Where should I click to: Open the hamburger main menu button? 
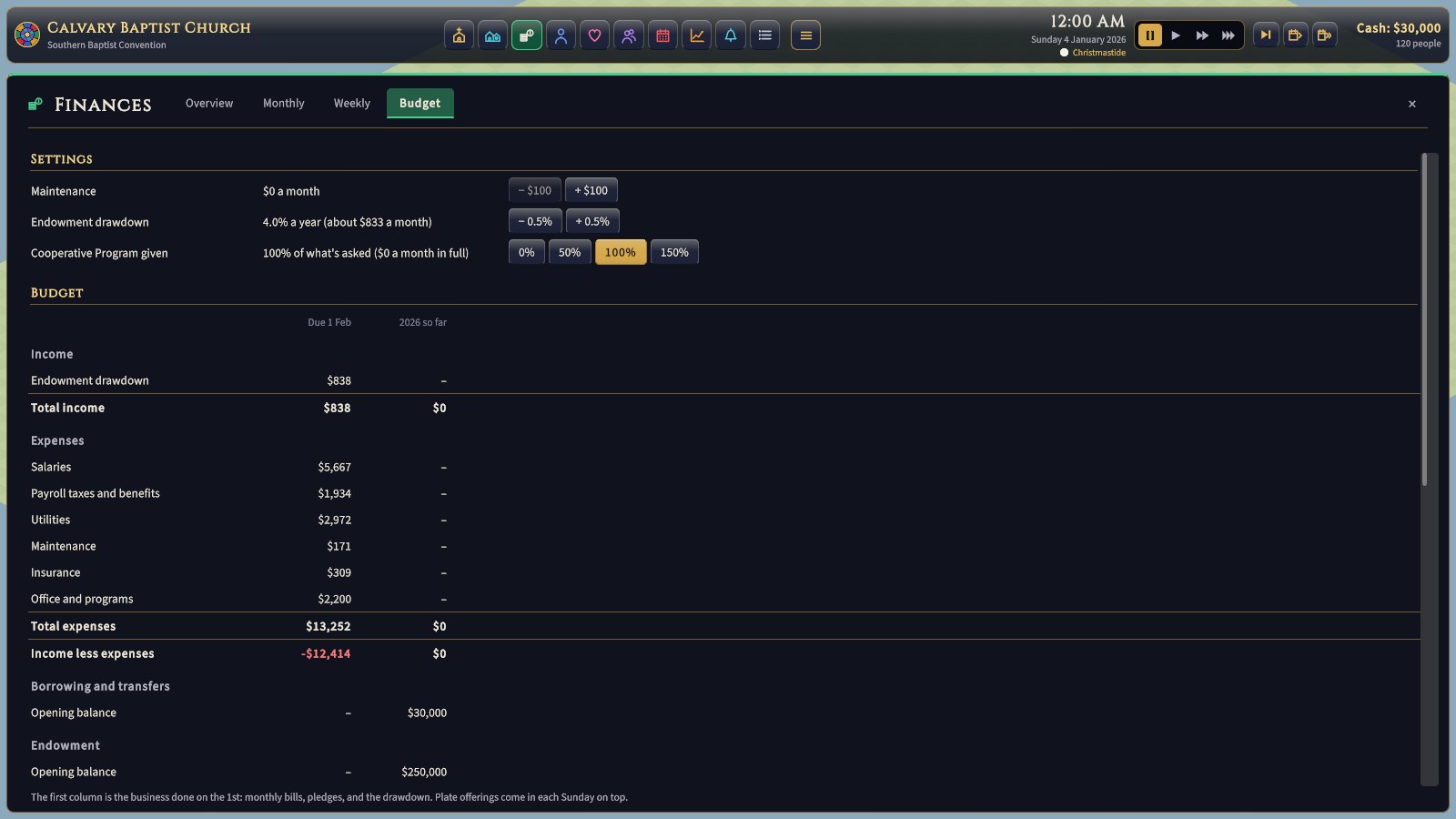805,35
